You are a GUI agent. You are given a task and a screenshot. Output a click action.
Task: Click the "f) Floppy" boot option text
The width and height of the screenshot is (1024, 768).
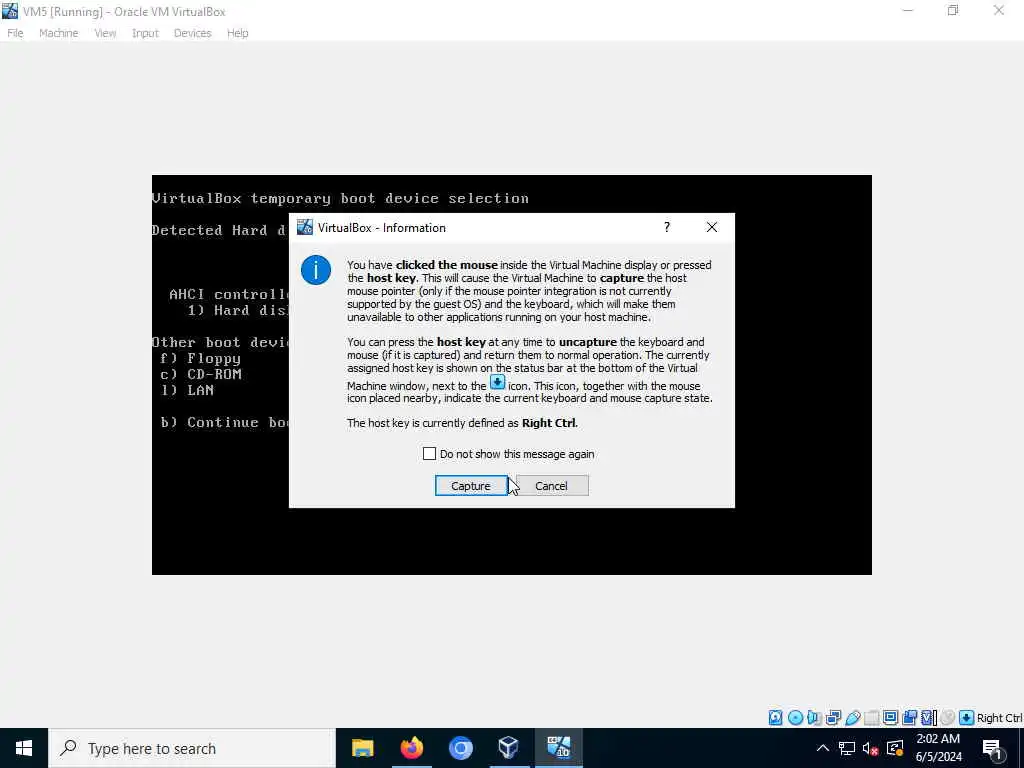coord(200,358)
